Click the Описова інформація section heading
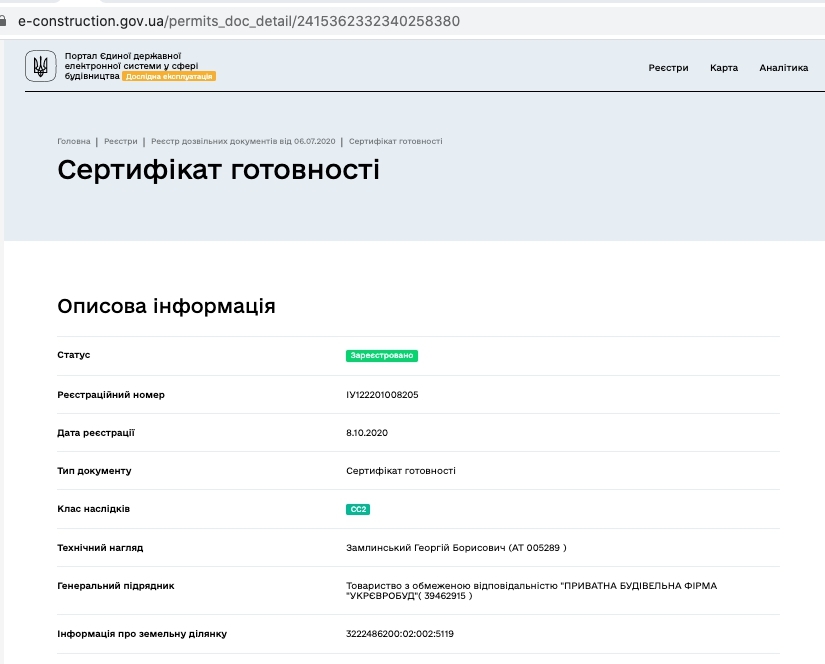This screenshot has width=825, height=664. tap(166, 306)
